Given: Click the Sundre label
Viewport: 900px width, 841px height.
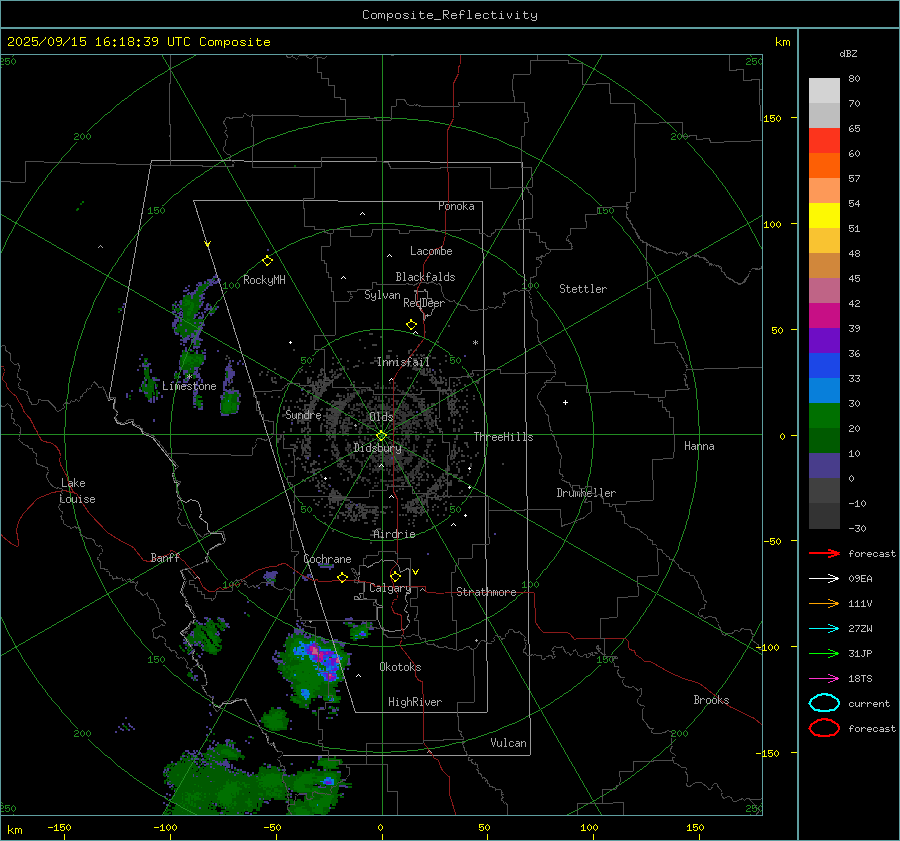Looking at the screenshot, I should pyautogui.click(x=303, y=415).
